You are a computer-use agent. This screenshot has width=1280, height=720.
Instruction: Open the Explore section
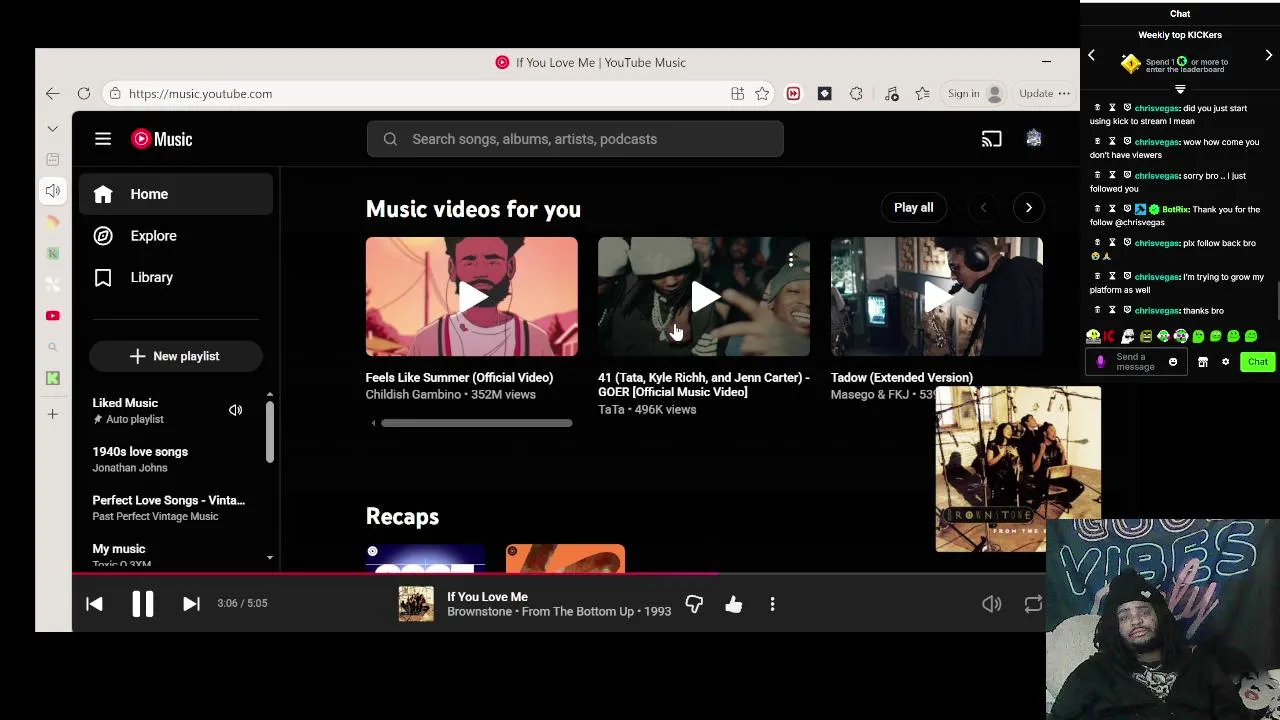pyautogui.click(x=176, y=236)
